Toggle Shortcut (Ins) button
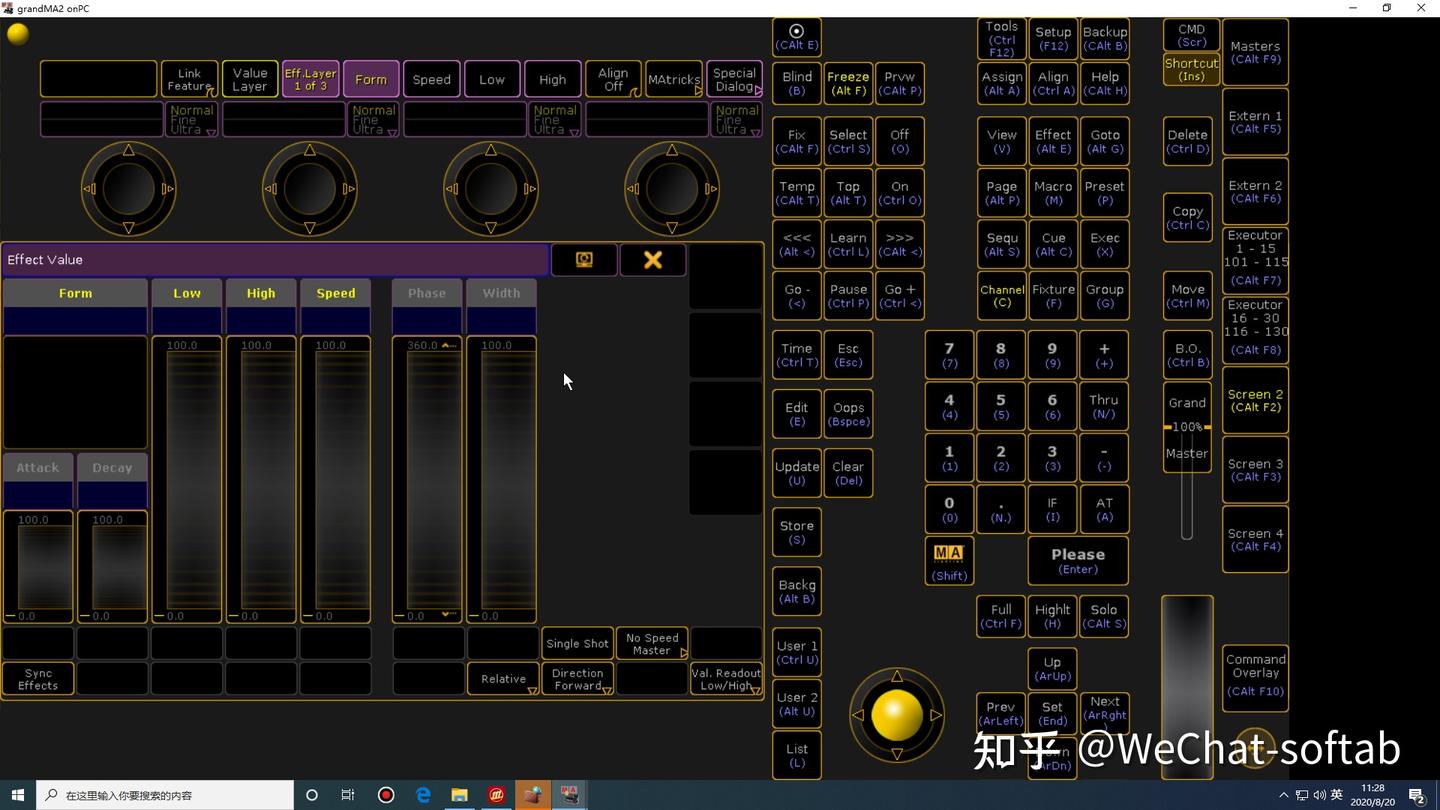Image resolution: width=1440 pixels, height=810 pixels. point(1191,69)
